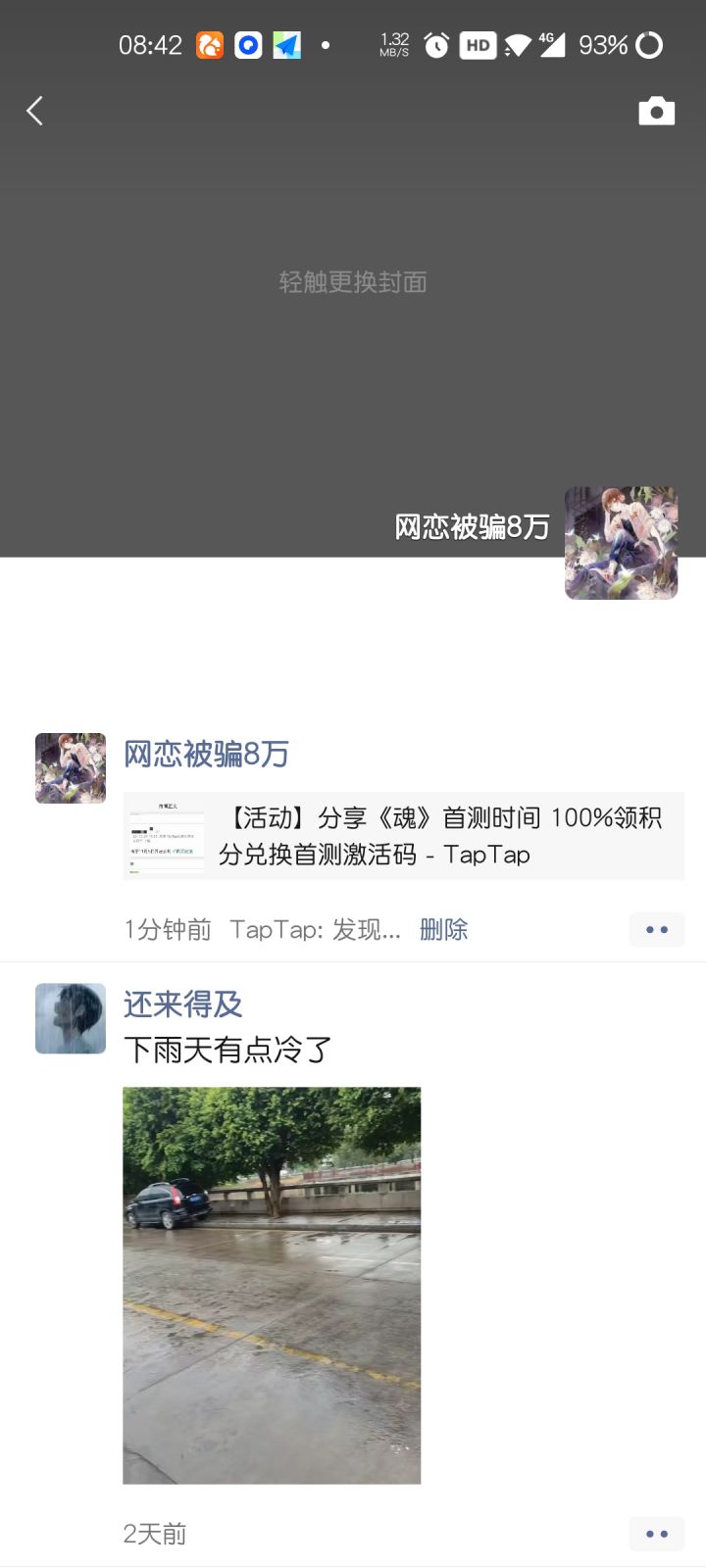706x1568 pixels.
Task: Tap the cover area to change cover
Action: [353, 282]
